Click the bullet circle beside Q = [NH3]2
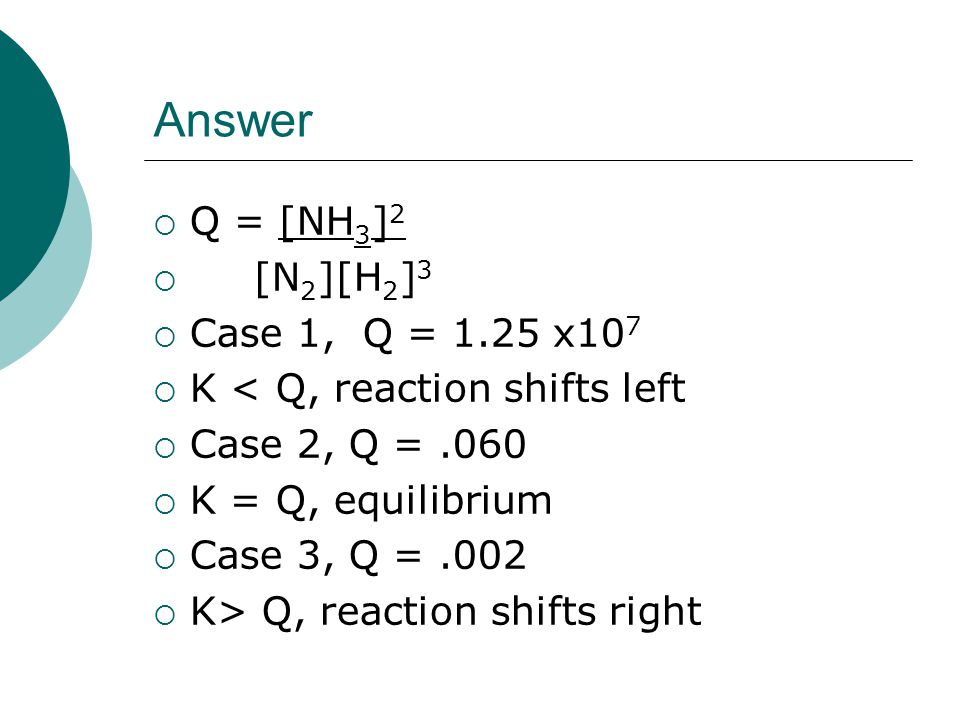Screen dimensions: 960x720 [x=165, y=225]
